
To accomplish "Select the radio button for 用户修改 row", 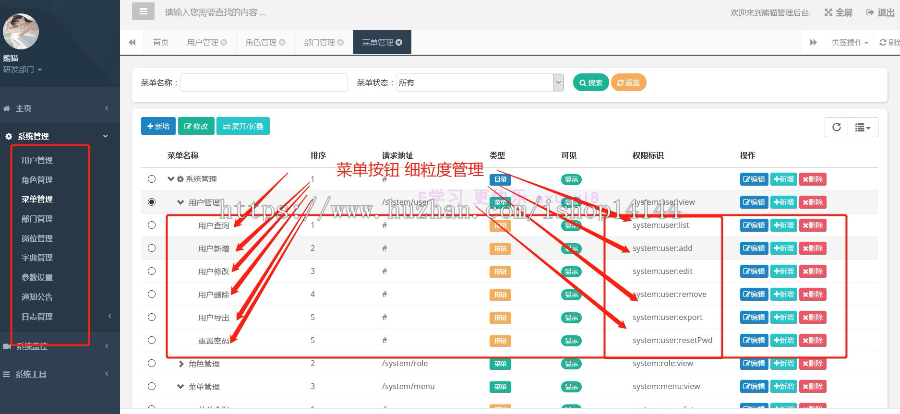I will (152, 271).
